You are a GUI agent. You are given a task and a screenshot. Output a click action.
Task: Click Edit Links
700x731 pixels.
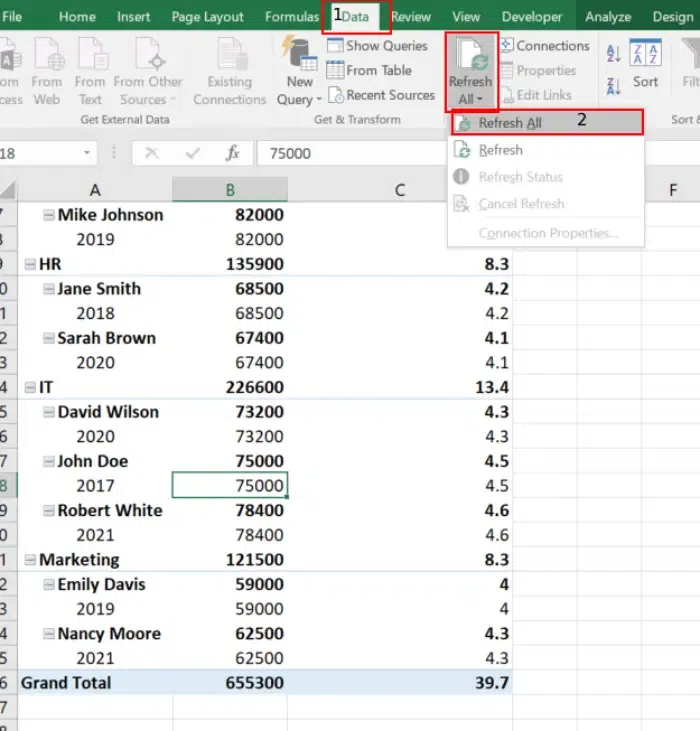[536, 95]
